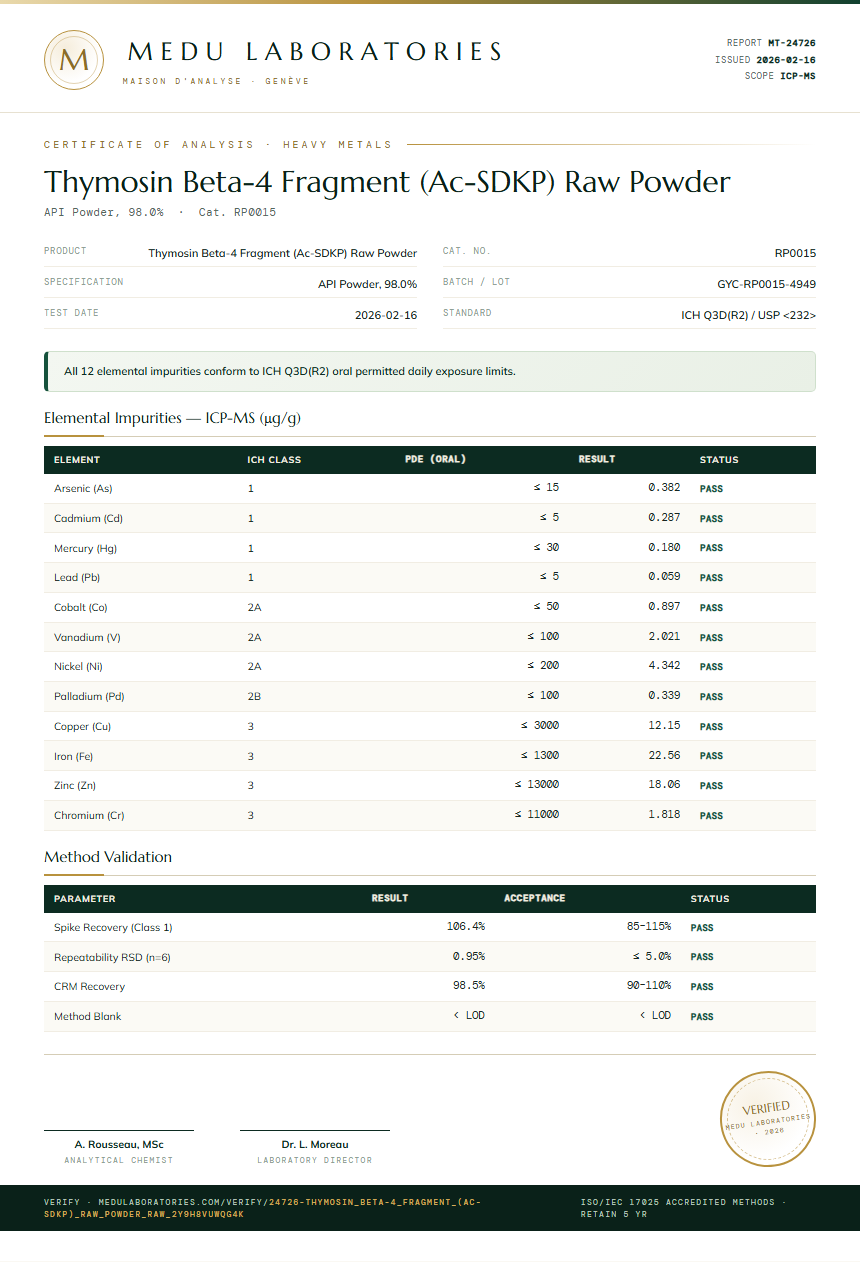Click the Vanadium result 2.021

pos(664,637)
